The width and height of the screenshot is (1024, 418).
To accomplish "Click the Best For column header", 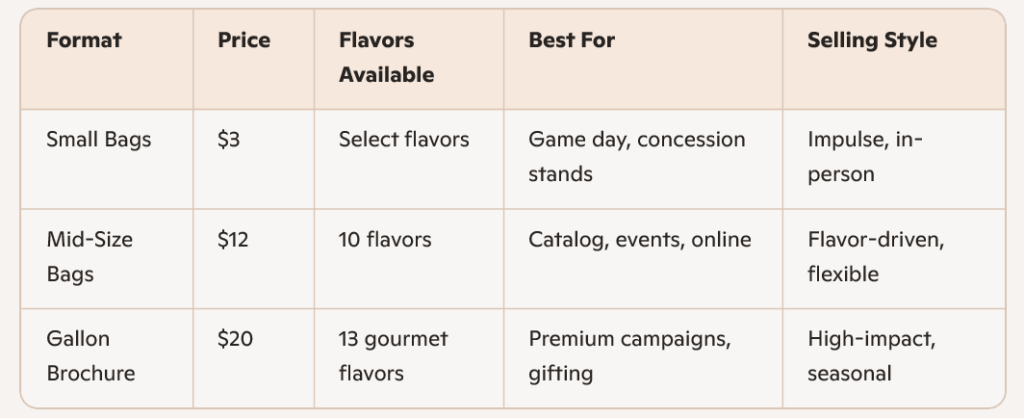I will point(572,41).
